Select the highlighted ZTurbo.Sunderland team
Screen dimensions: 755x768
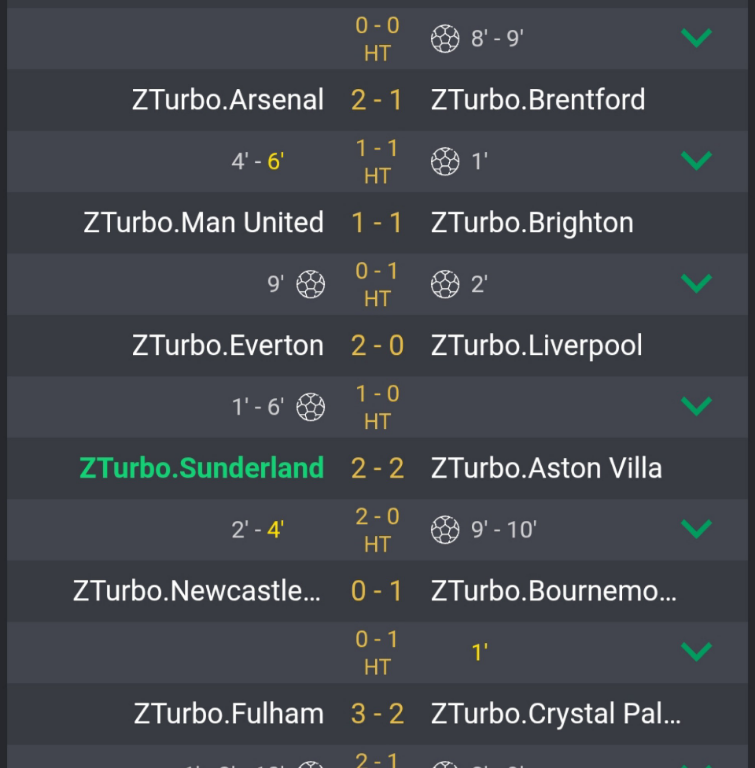202,468
